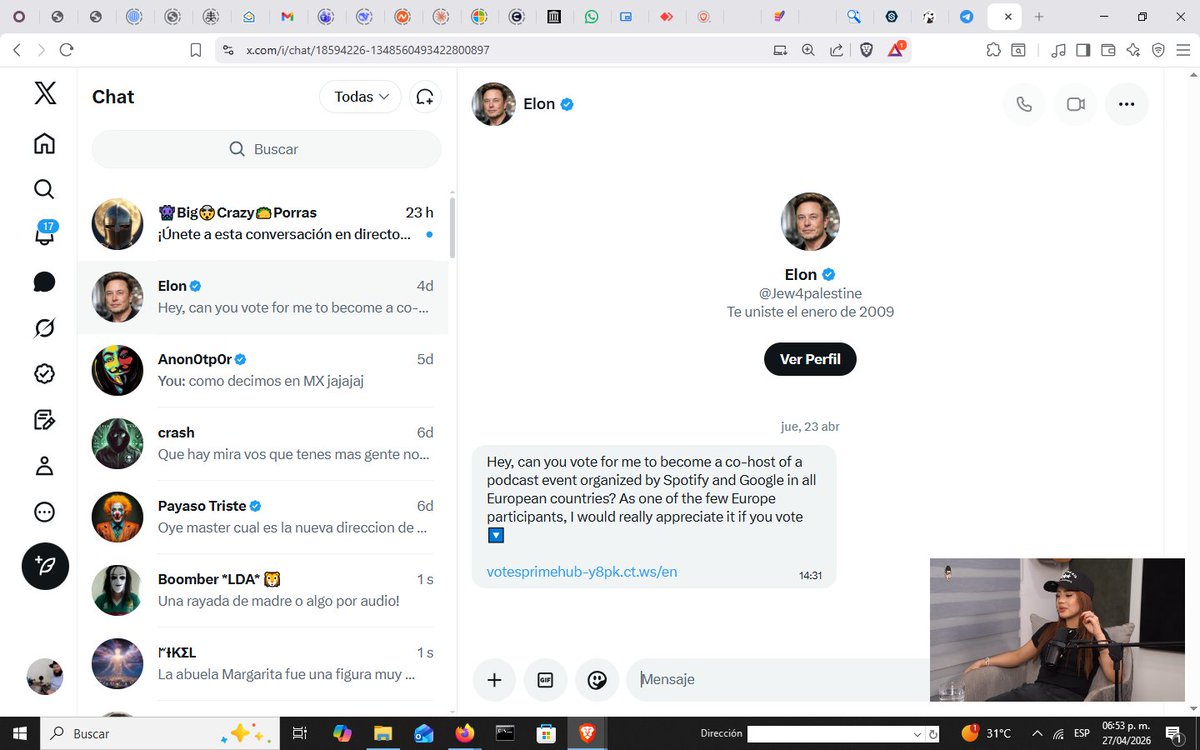The height and width of the screenshot is (750, 1200).
Task: Zoom page with magnifier icon in address bar
Action: coord(808,49)
